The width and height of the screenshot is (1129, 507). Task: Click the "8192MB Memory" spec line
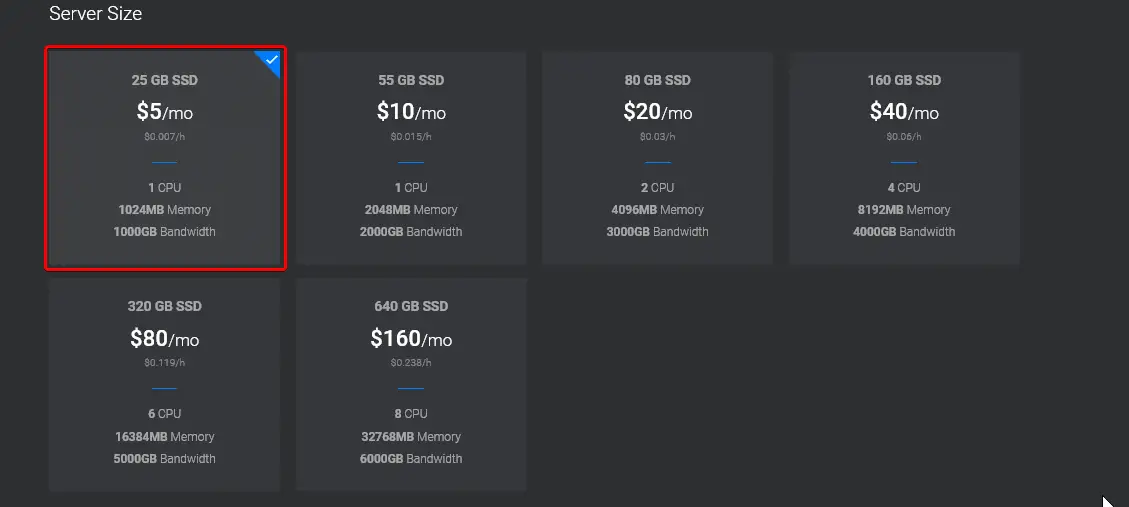(x=904, y=210)
